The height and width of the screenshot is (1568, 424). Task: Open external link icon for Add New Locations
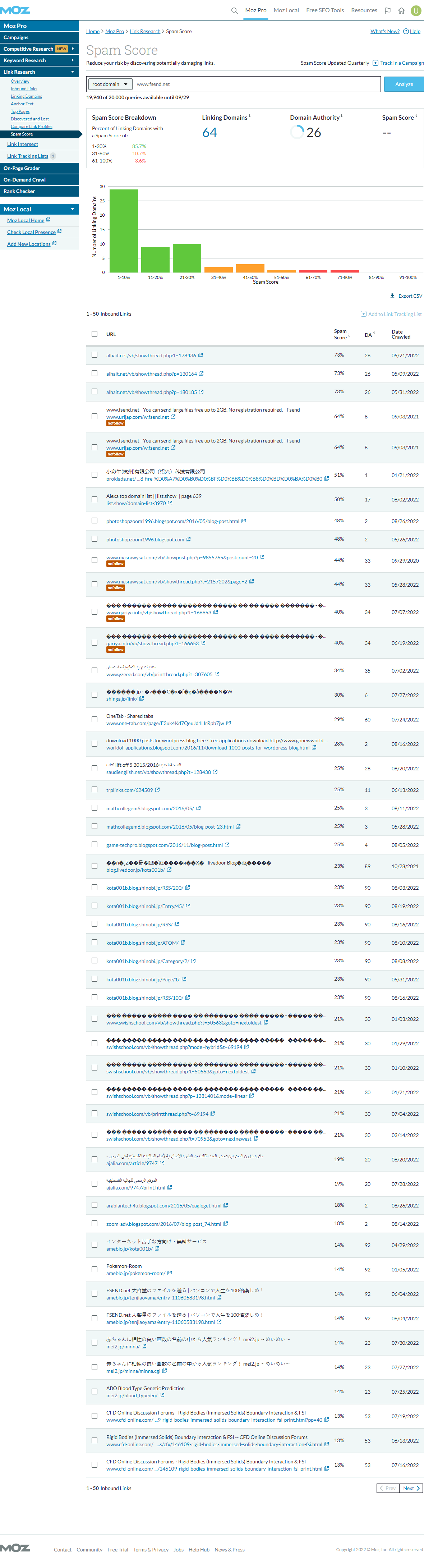[x=54, y=243]
